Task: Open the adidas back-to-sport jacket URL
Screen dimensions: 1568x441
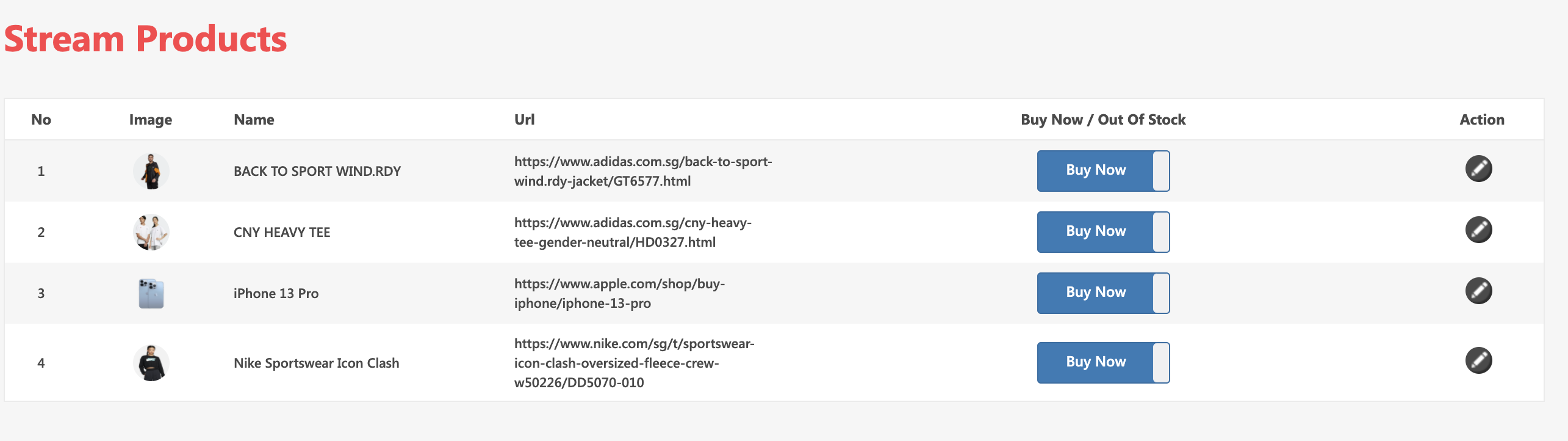Action: coord(643,171)
